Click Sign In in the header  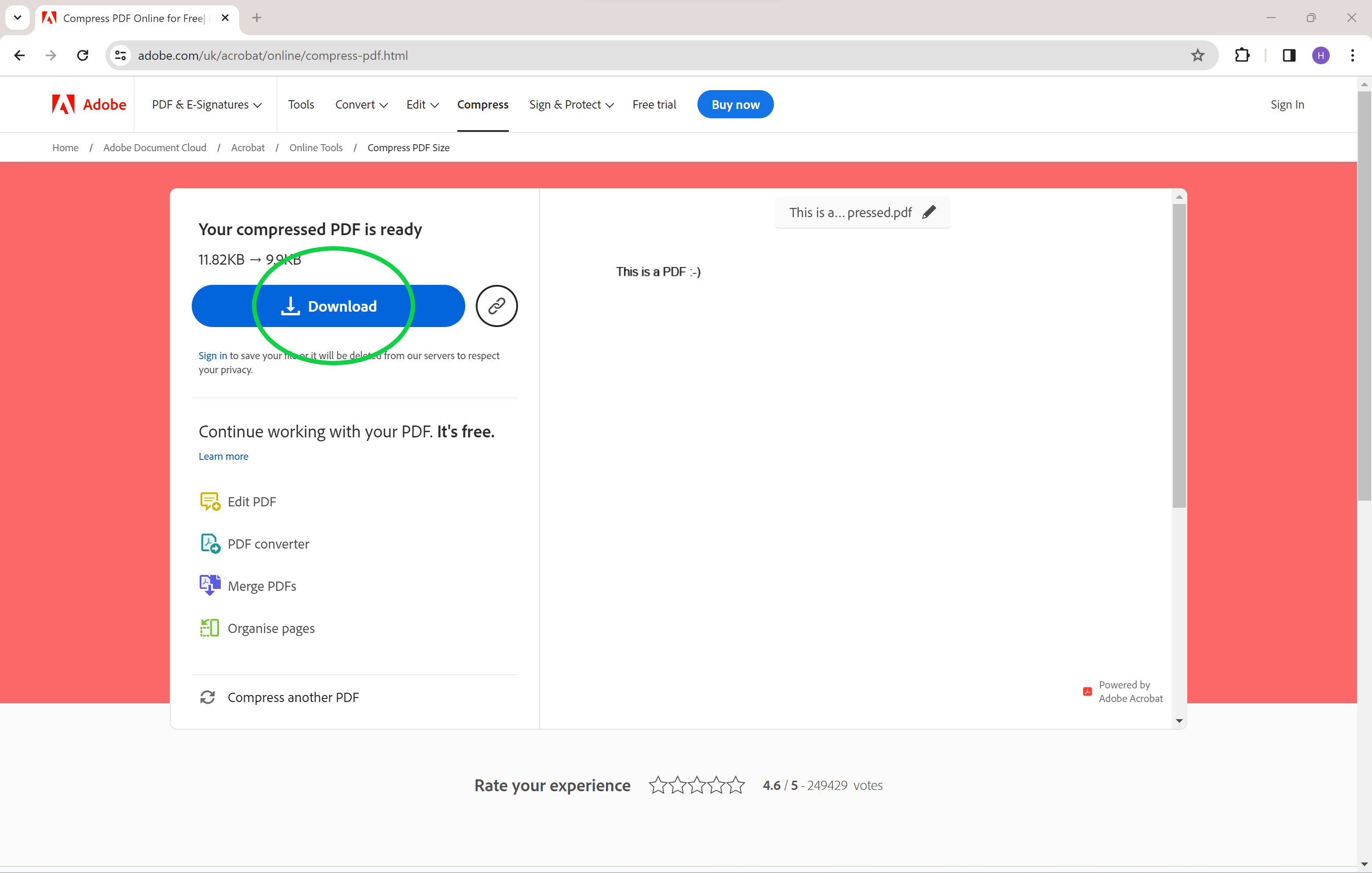point(1287,105)
